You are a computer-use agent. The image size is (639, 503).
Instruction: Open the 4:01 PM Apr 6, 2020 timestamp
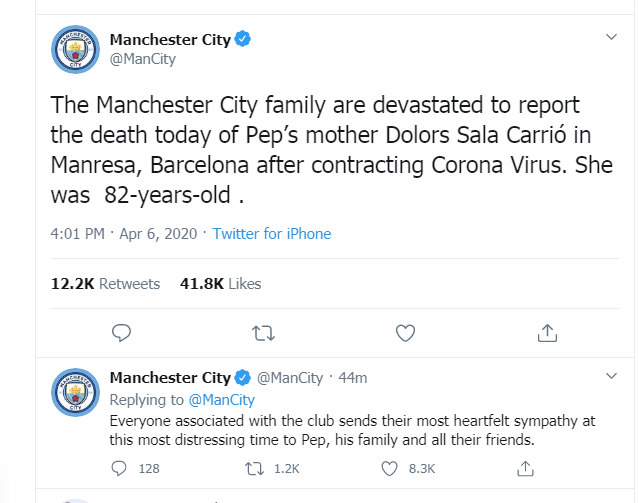(124, 234)
